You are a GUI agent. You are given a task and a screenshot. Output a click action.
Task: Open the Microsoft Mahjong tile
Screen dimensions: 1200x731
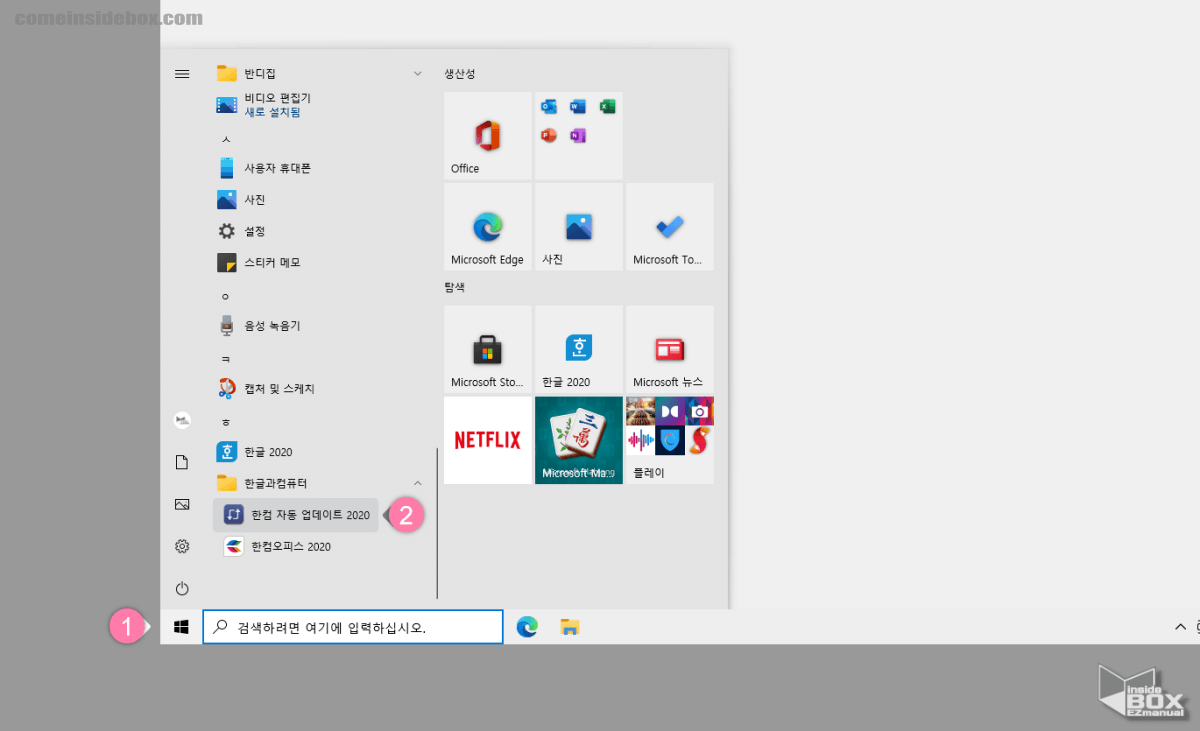pyautogui.click(x=579, y=440)
